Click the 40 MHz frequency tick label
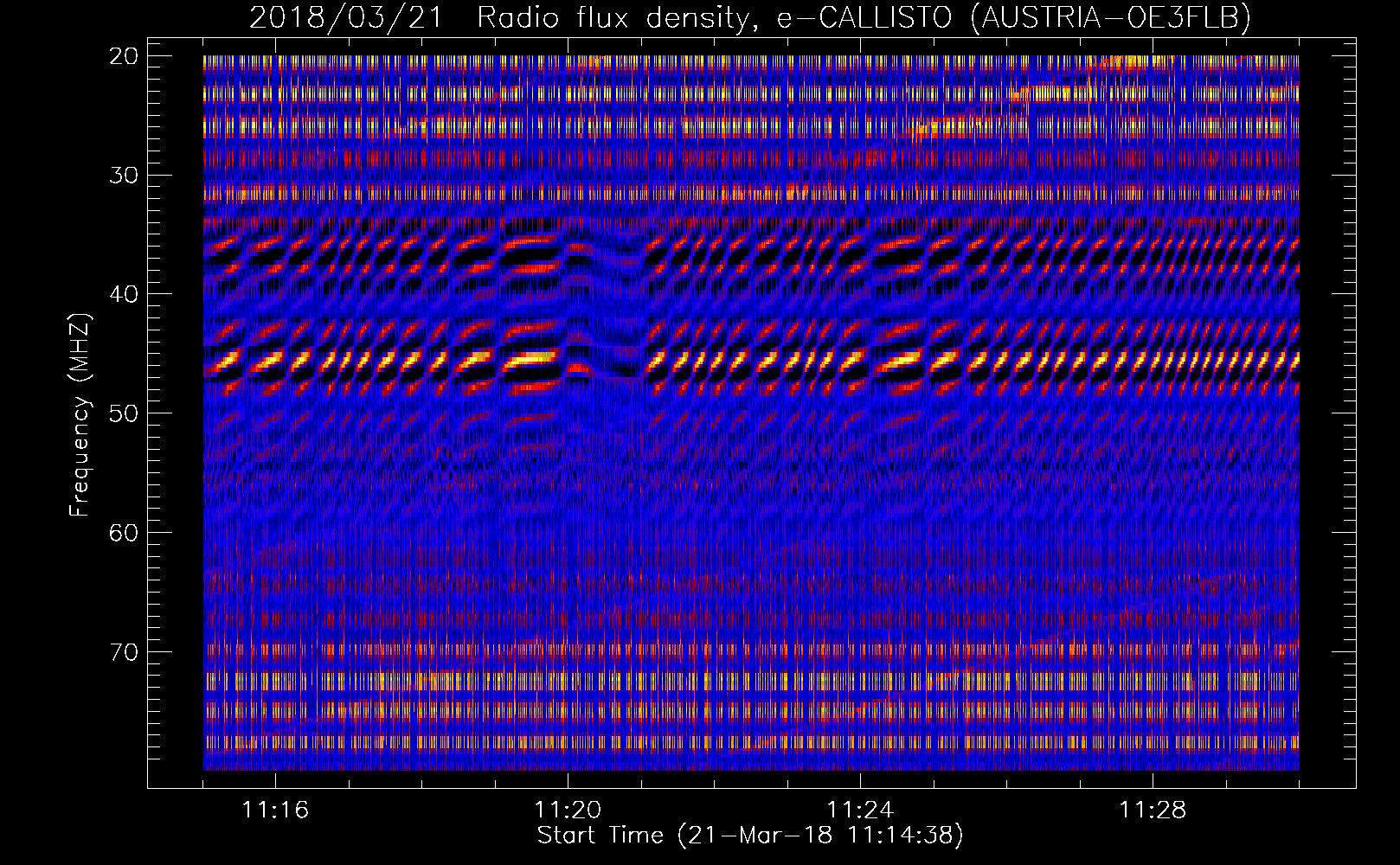The image size is (1400, 865). pyautogui.click(x=124, y=294)
